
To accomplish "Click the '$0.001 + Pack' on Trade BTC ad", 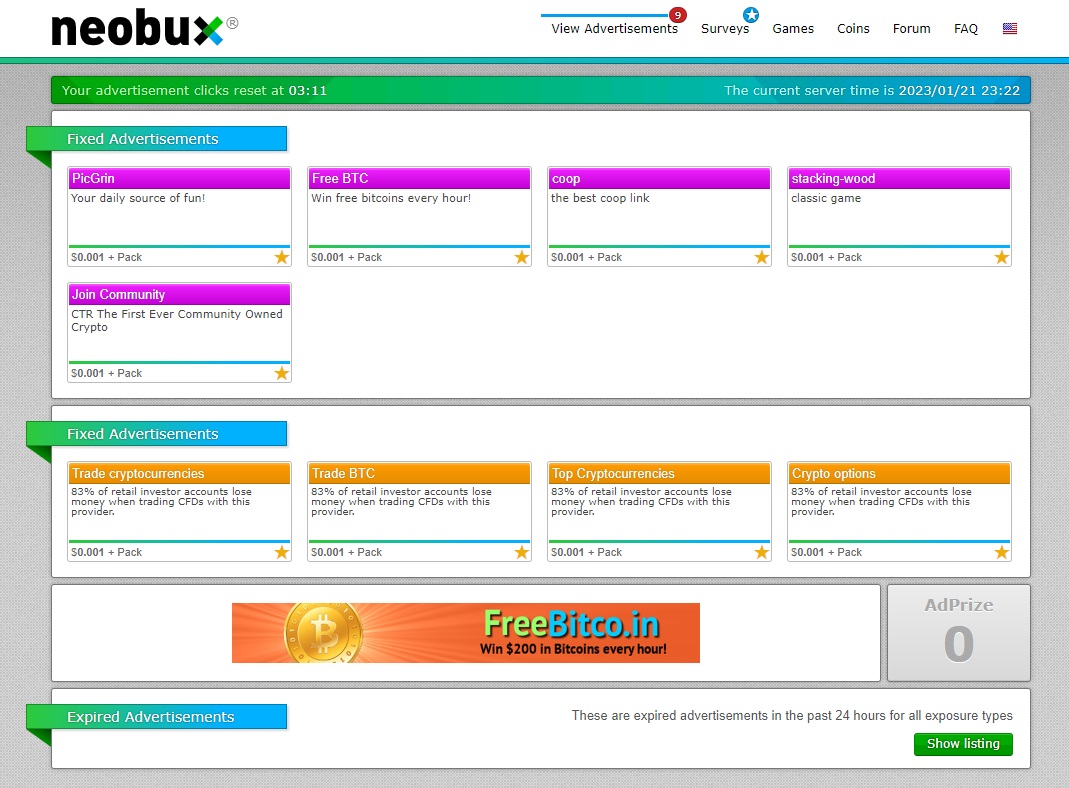I will pos(346,552).
